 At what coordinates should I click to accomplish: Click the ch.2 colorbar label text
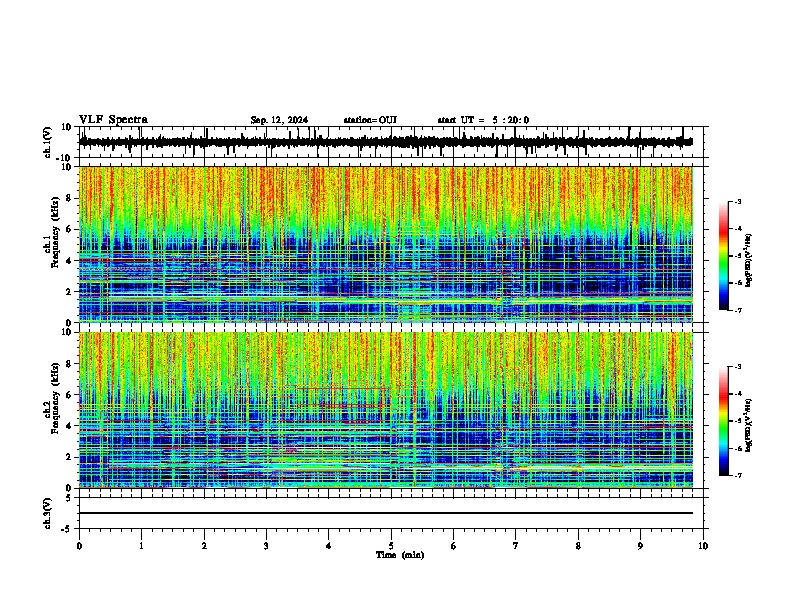749,425
